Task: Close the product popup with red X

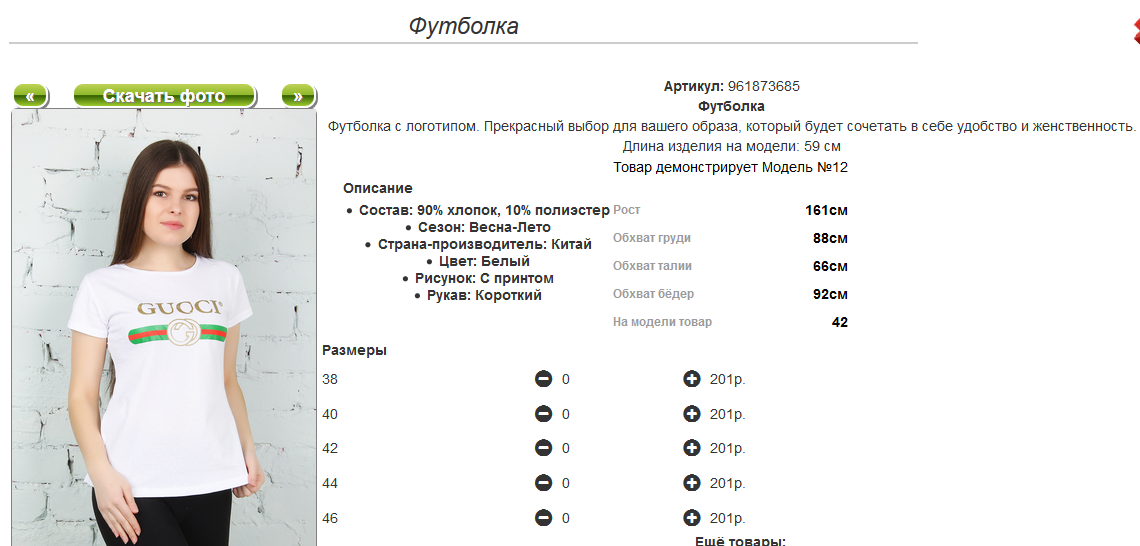Action: coord(1135,32)
